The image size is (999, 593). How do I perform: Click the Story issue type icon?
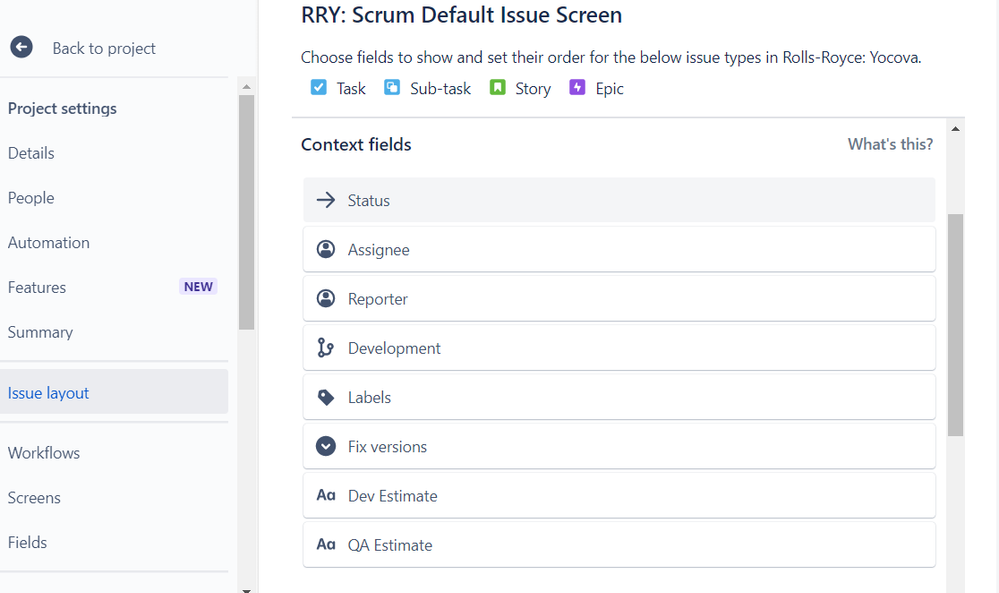497,87
